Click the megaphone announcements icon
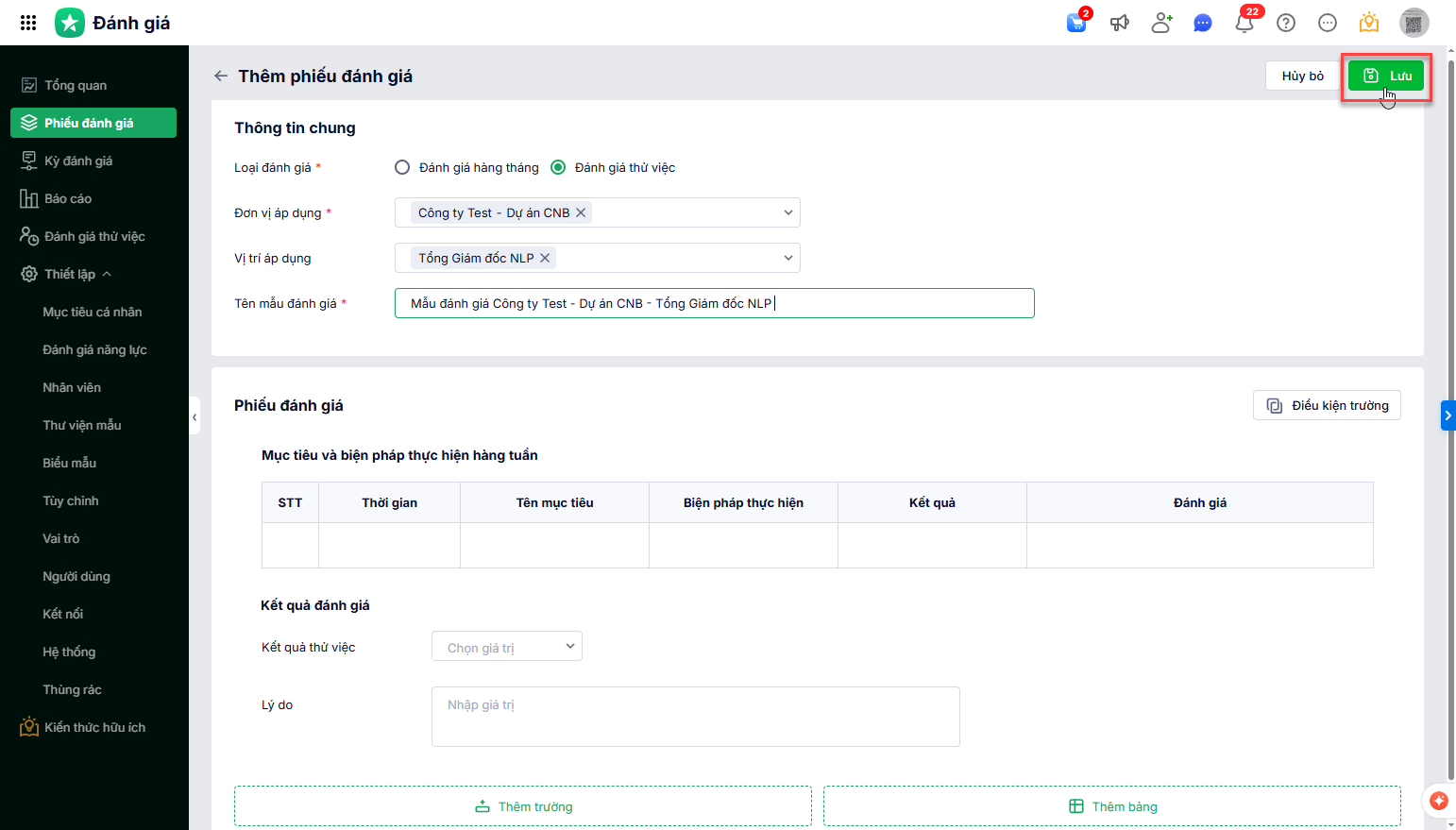This screenshot has height=830, width=1456. (x=1120, y=23)
